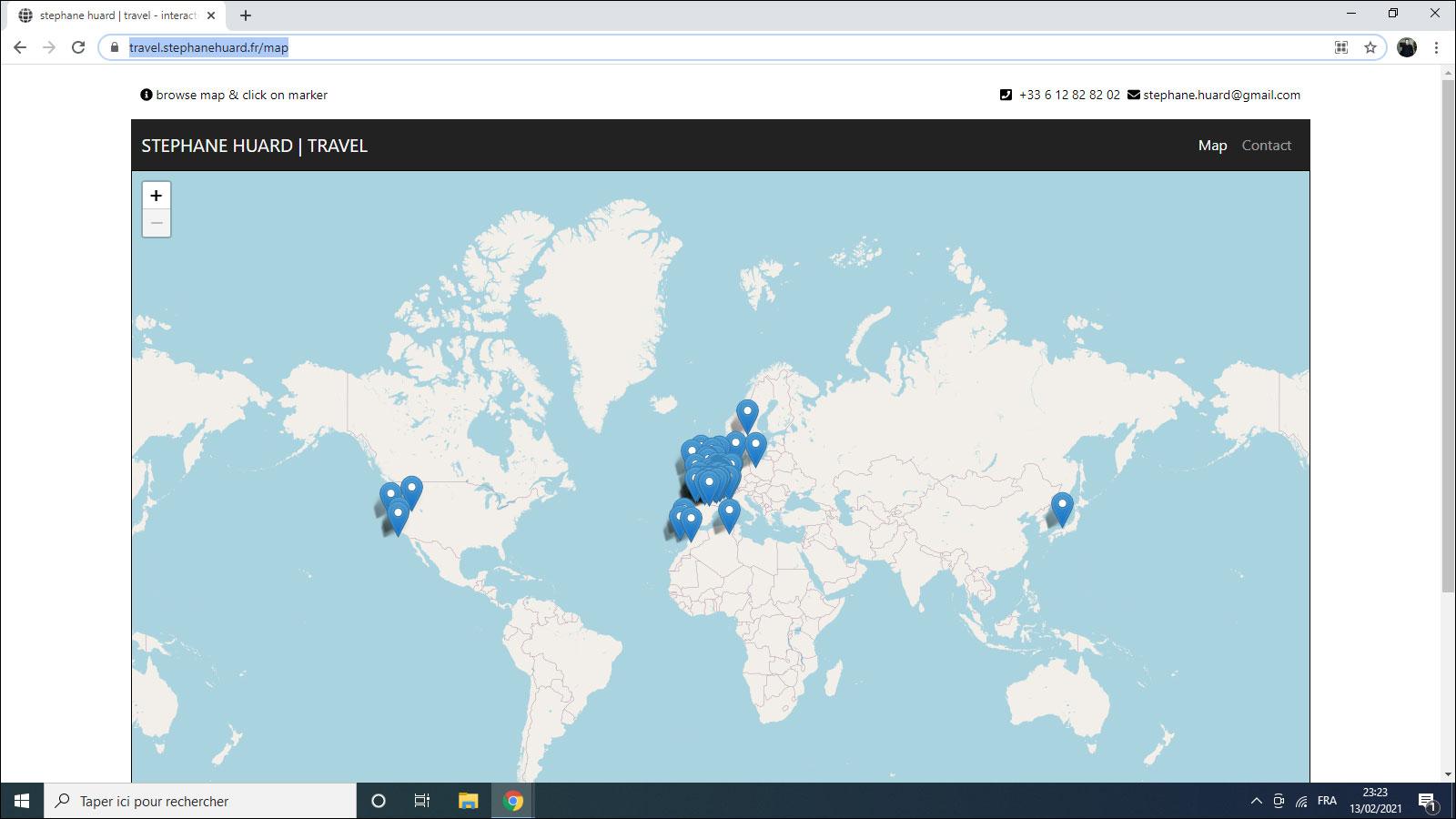Bookmark this page with the star icon

(x=1370, y=47)
